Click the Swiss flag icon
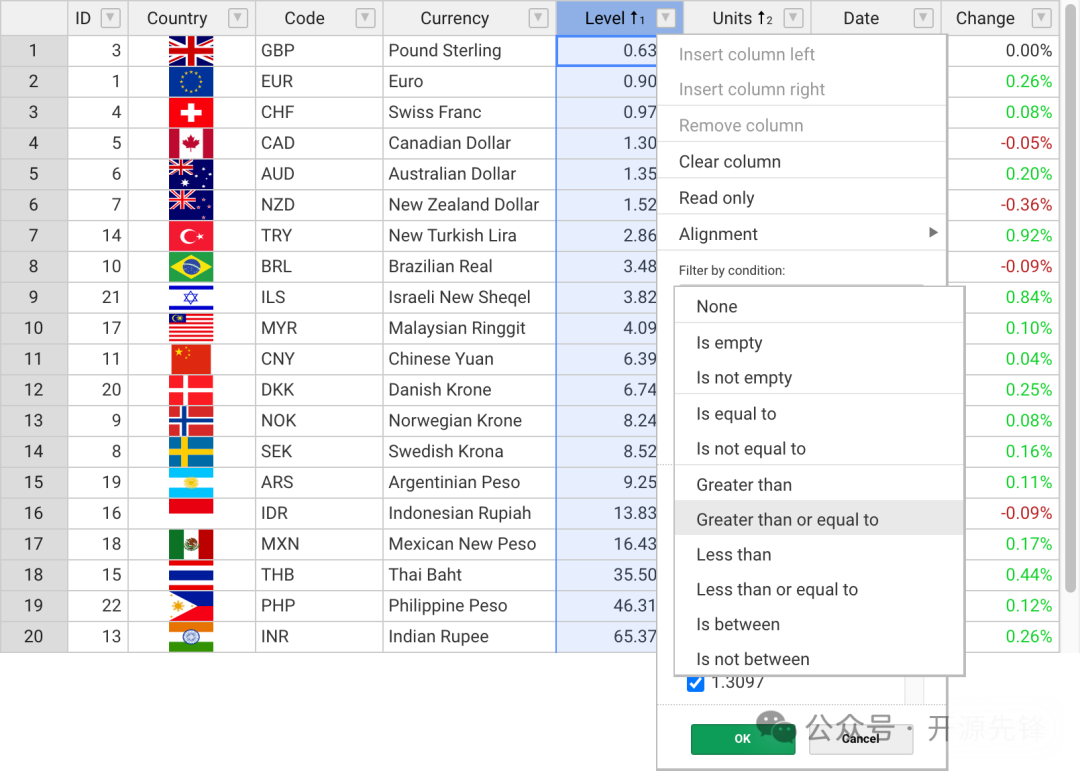This screenshot has width=1080, height=771. click(x=191, y=113)
